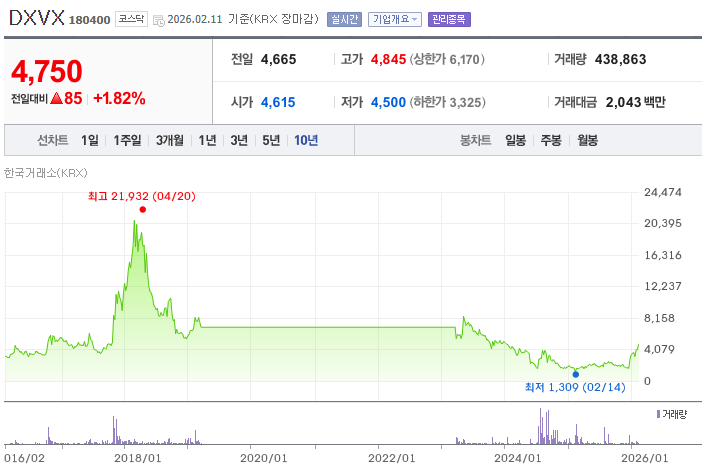Switch to 주봉 weekly candle chart
This screenshot has width=702, height=475.
coord(551,140)
